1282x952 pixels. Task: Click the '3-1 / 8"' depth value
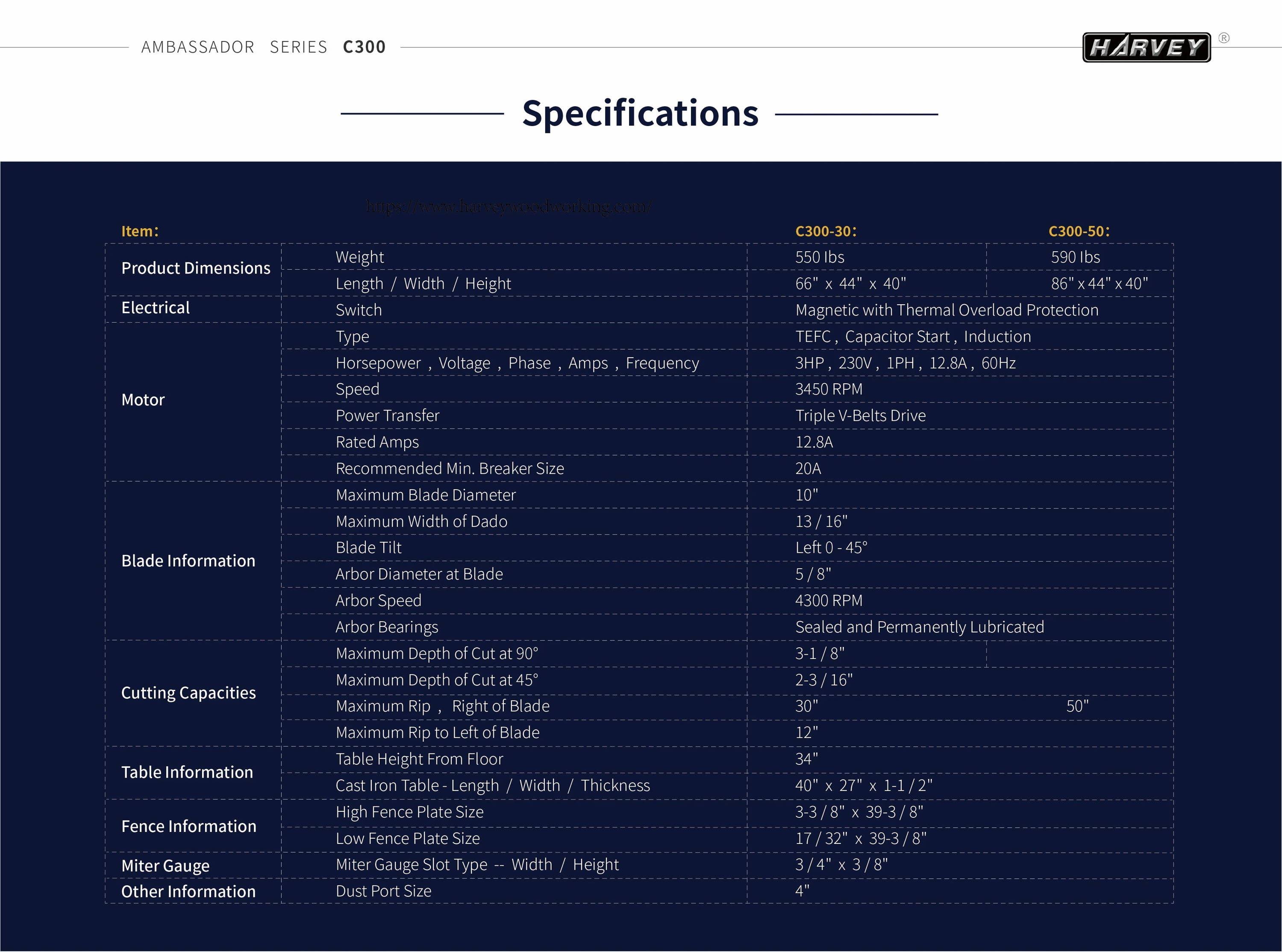[820, 653]
